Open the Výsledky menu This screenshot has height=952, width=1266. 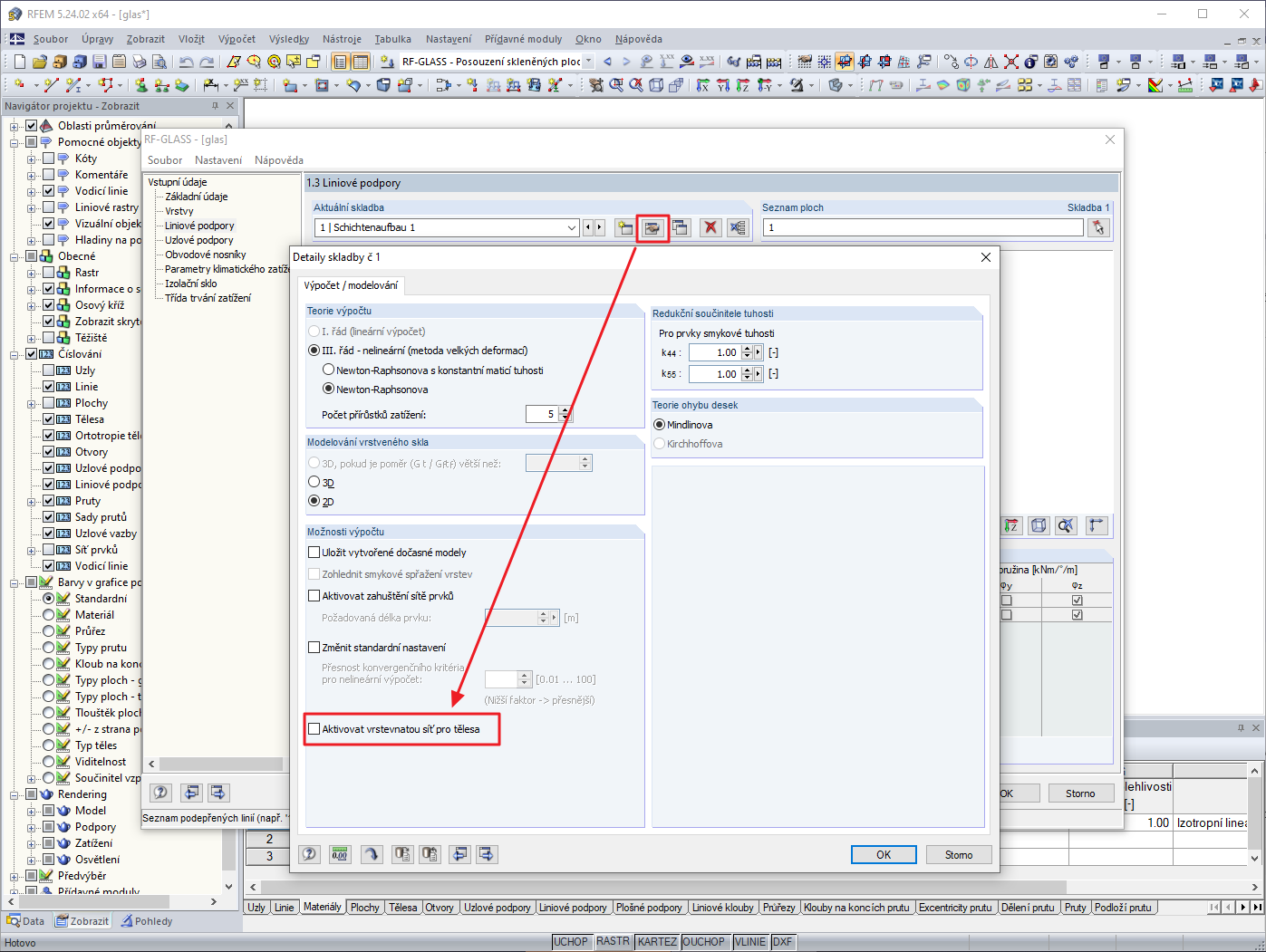pos(289,39)
